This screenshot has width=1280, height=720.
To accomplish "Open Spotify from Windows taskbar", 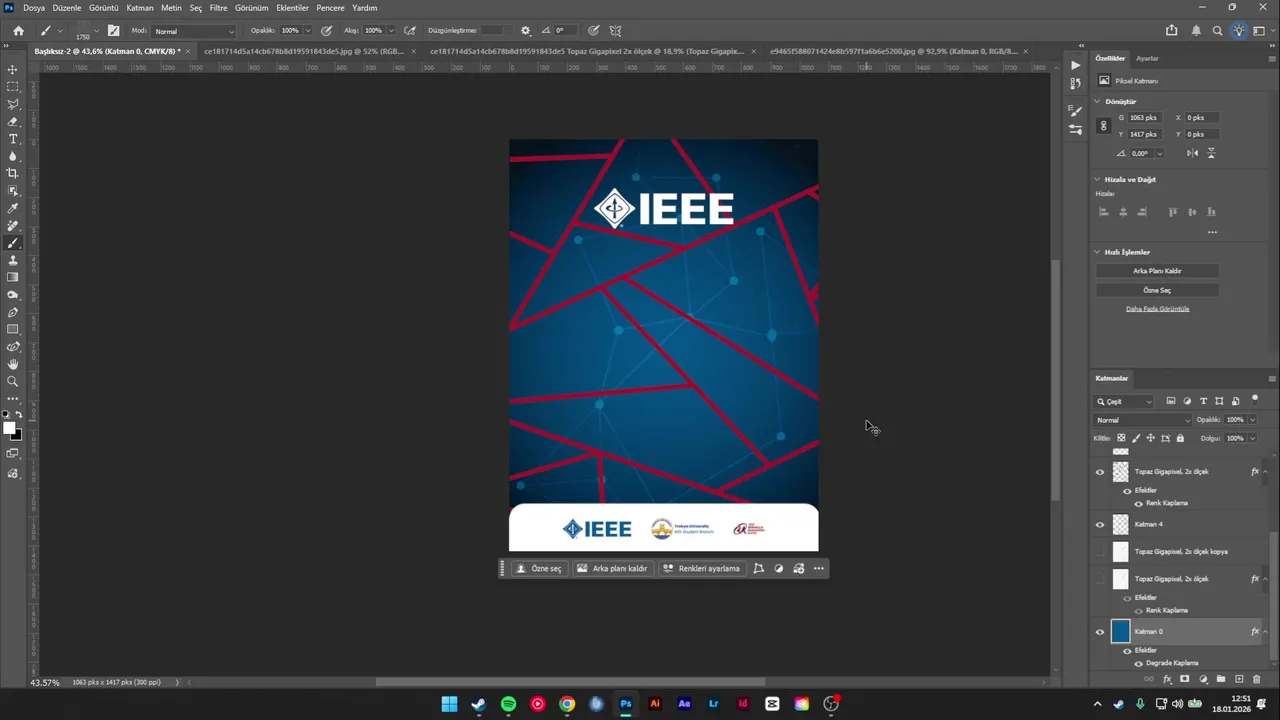I will (x=508, y=704).
